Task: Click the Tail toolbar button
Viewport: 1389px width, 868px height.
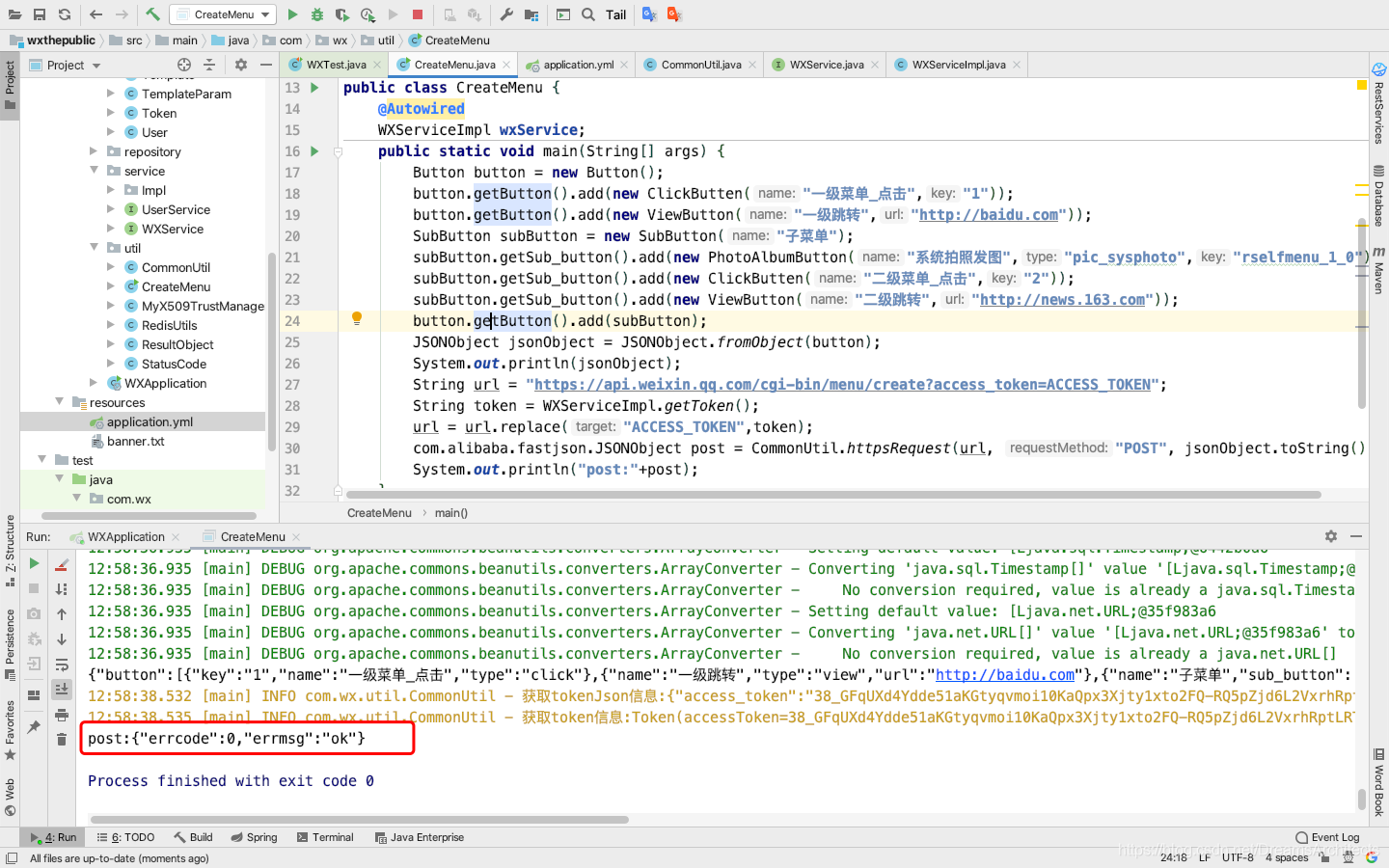Action: pyautogui.click(x=615, y=14)
